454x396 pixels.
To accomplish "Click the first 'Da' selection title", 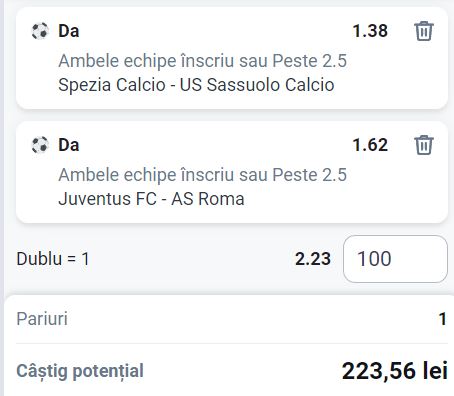I will (x=69, y=31).
